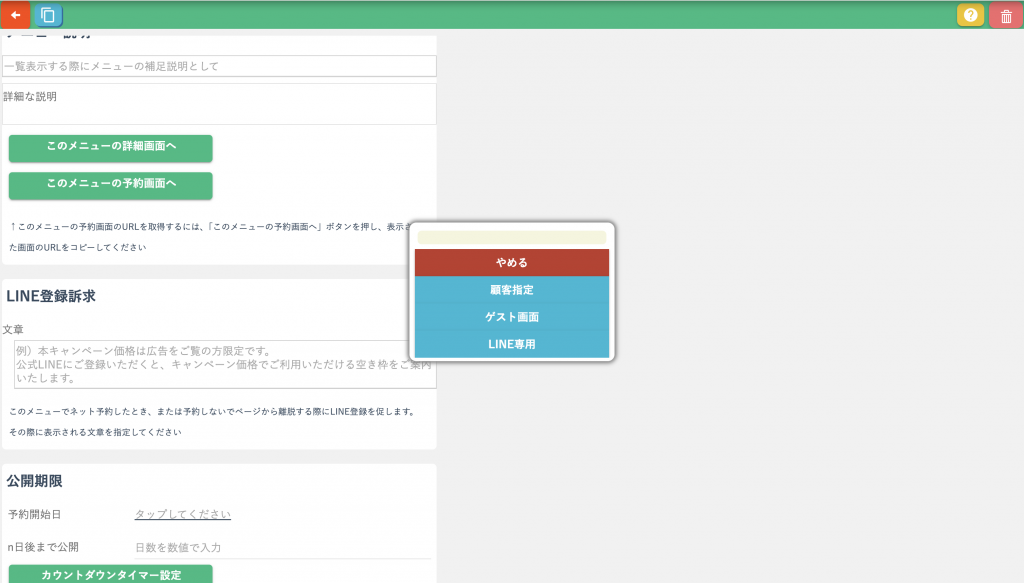
Task: Click the LINE登録訴求 section heading
Action: click(50, 296)
